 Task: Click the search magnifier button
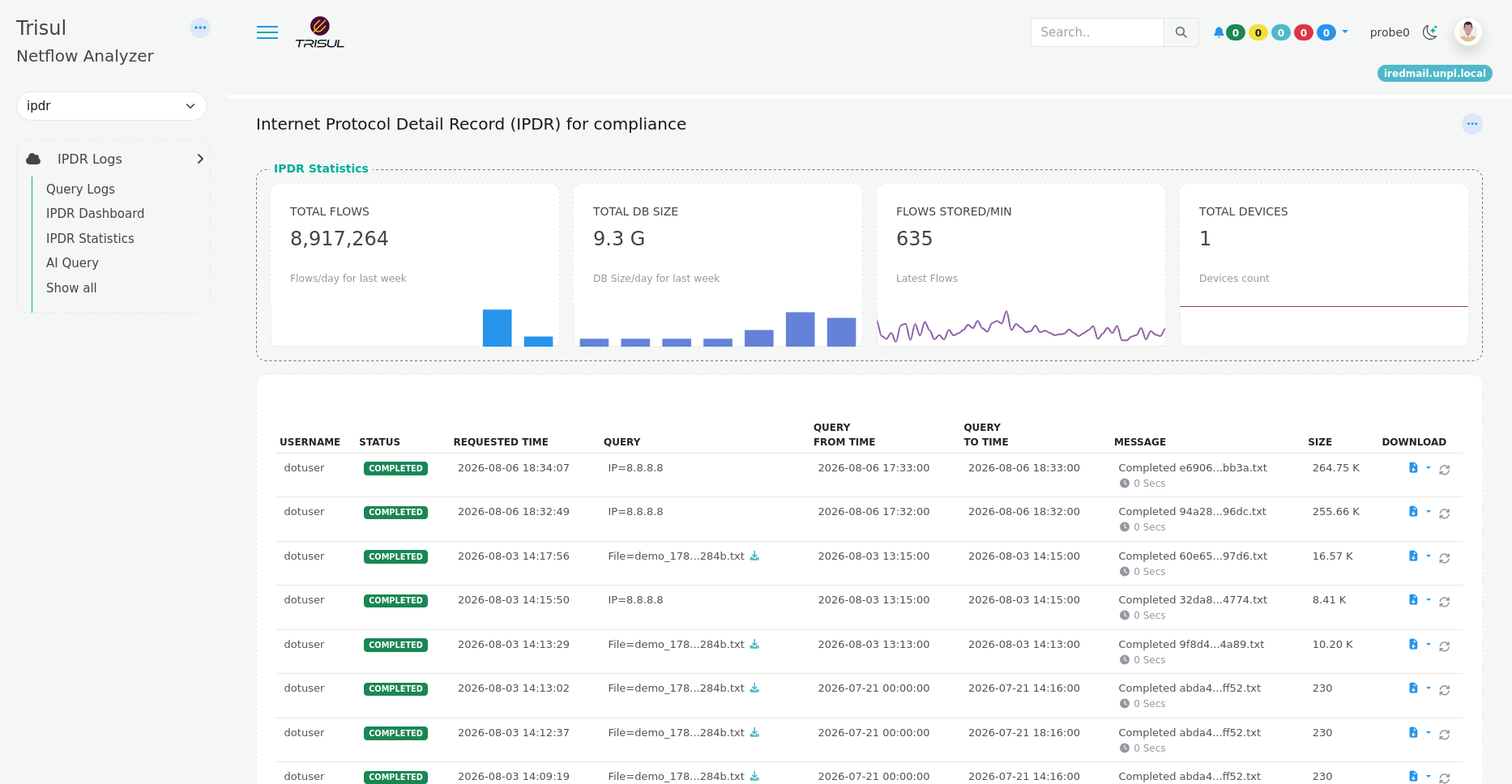click(x=1181, y=32)
